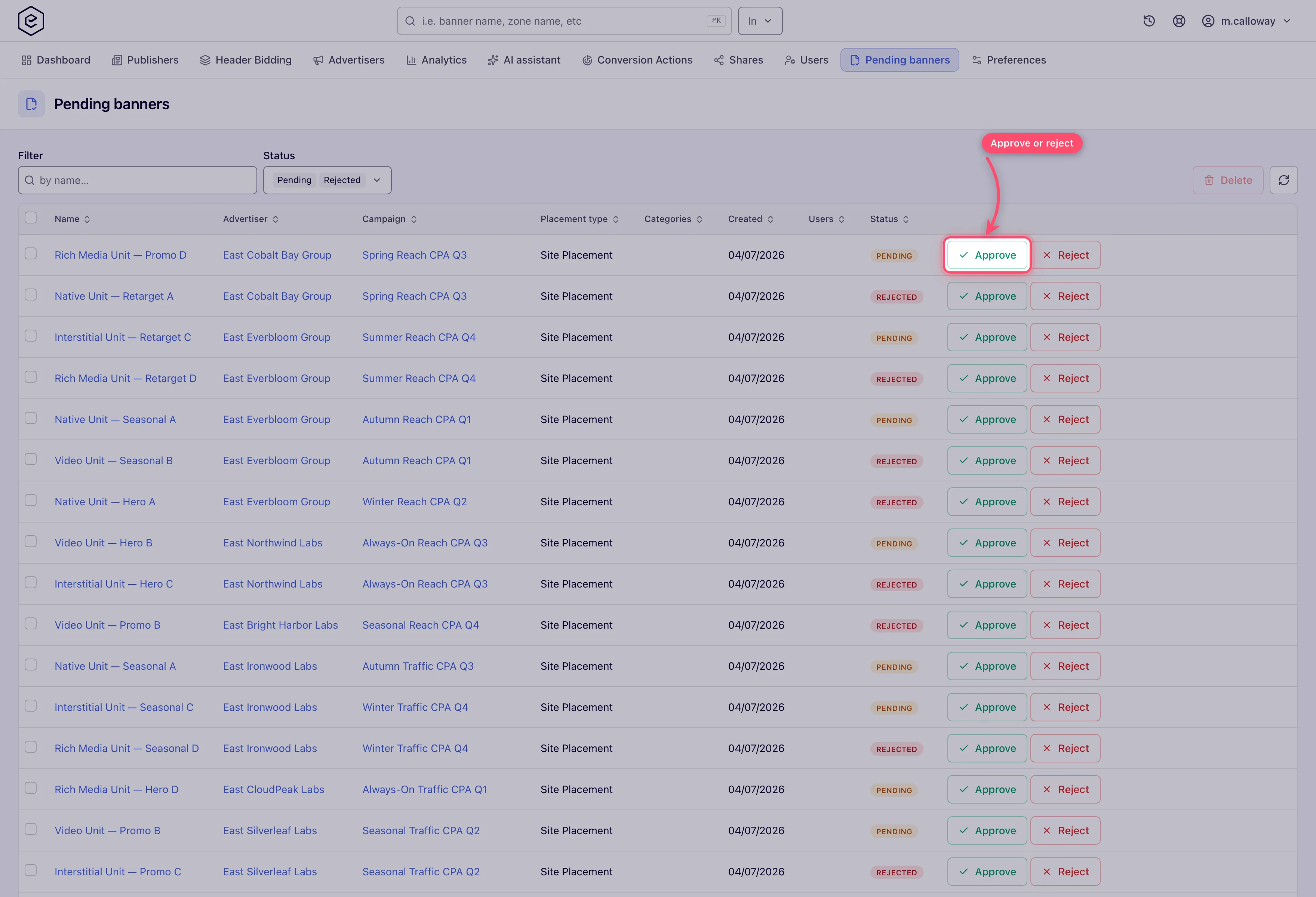Check Rich Media Unit — Promo D row
1316x897 pixels.
click(x=31, y=253)
